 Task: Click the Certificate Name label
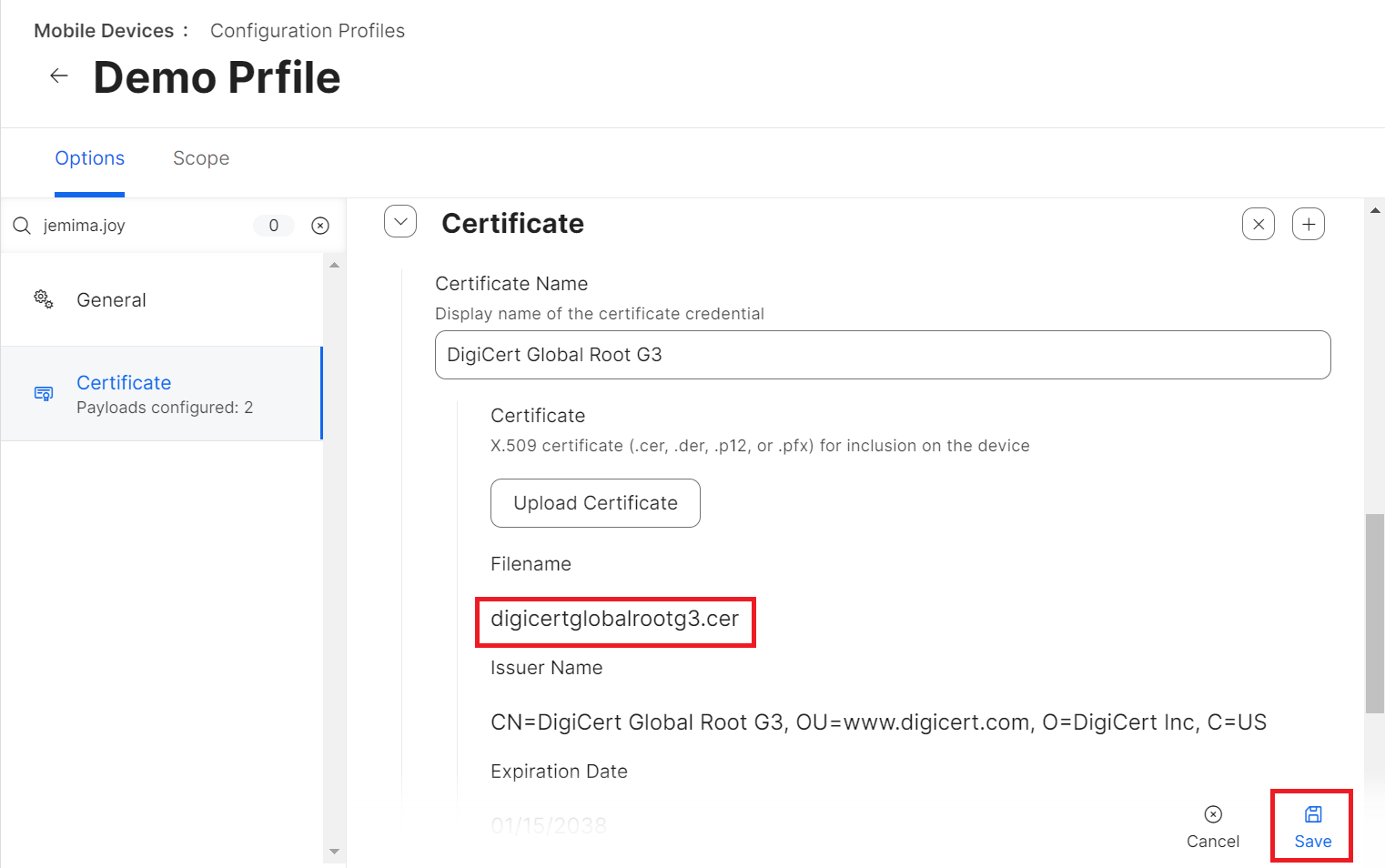511,284
